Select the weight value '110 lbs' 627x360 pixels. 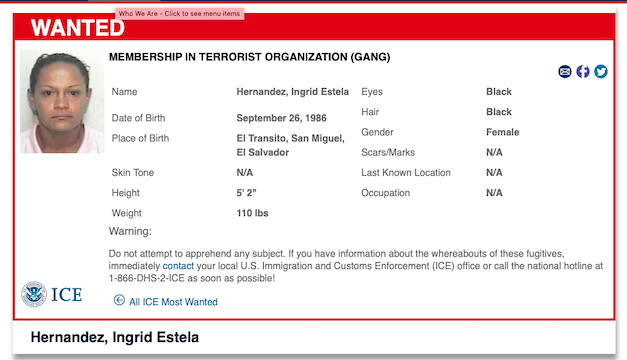(252, 213)
